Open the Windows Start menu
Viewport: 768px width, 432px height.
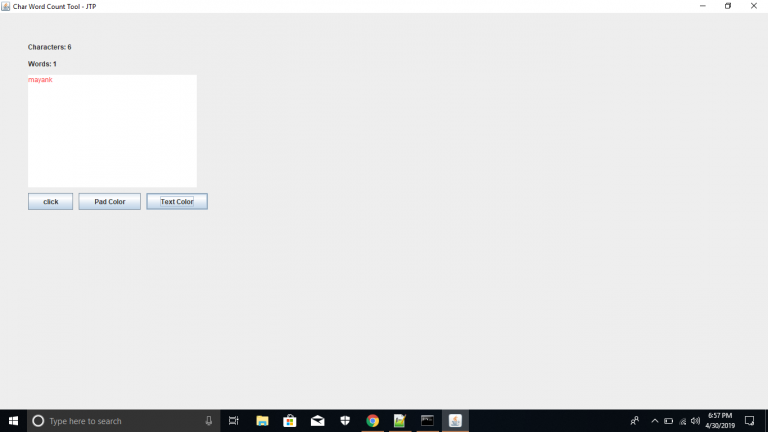pos(13,421)
